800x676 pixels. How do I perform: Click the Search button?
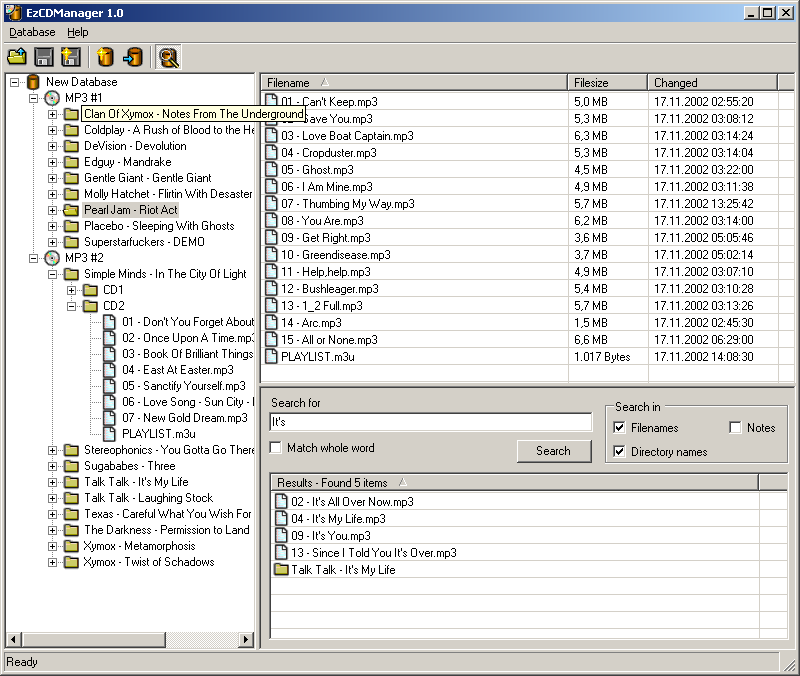tap(554, 451)
